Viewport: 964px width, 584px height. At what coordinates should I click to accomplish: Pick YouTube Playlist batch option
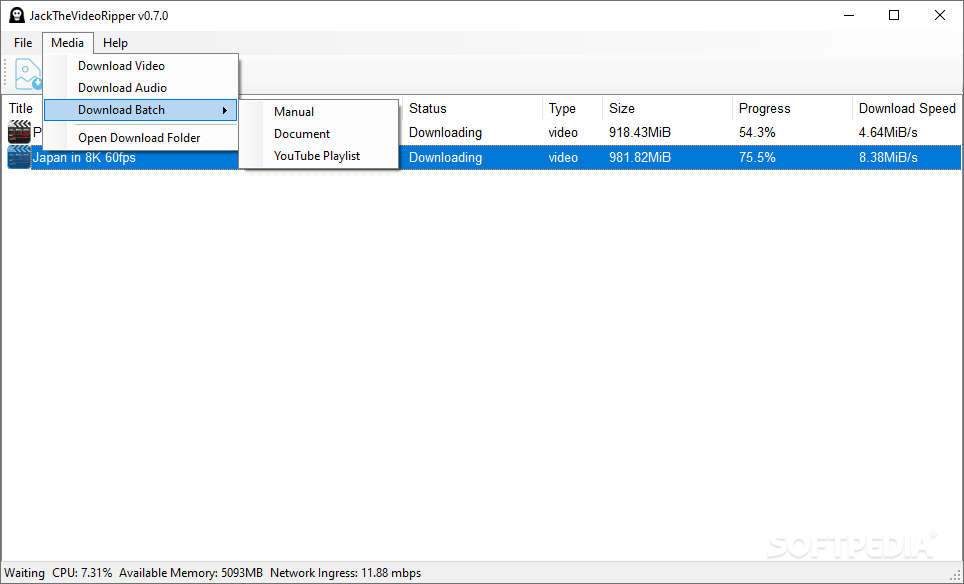pyautogui.click(x=318, y=156)
